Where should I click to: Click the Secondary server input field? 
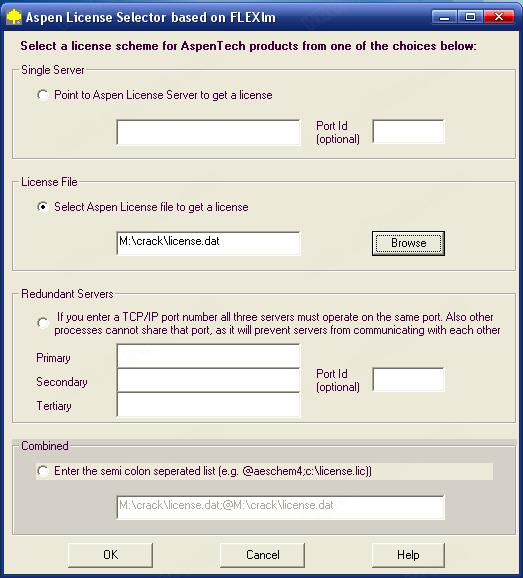click(209, 380)
